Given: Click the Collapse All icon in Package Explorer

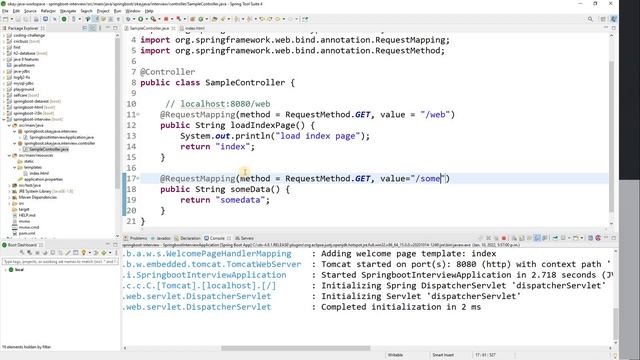Looking at the screenshot, I should click(x=85, y=28).
